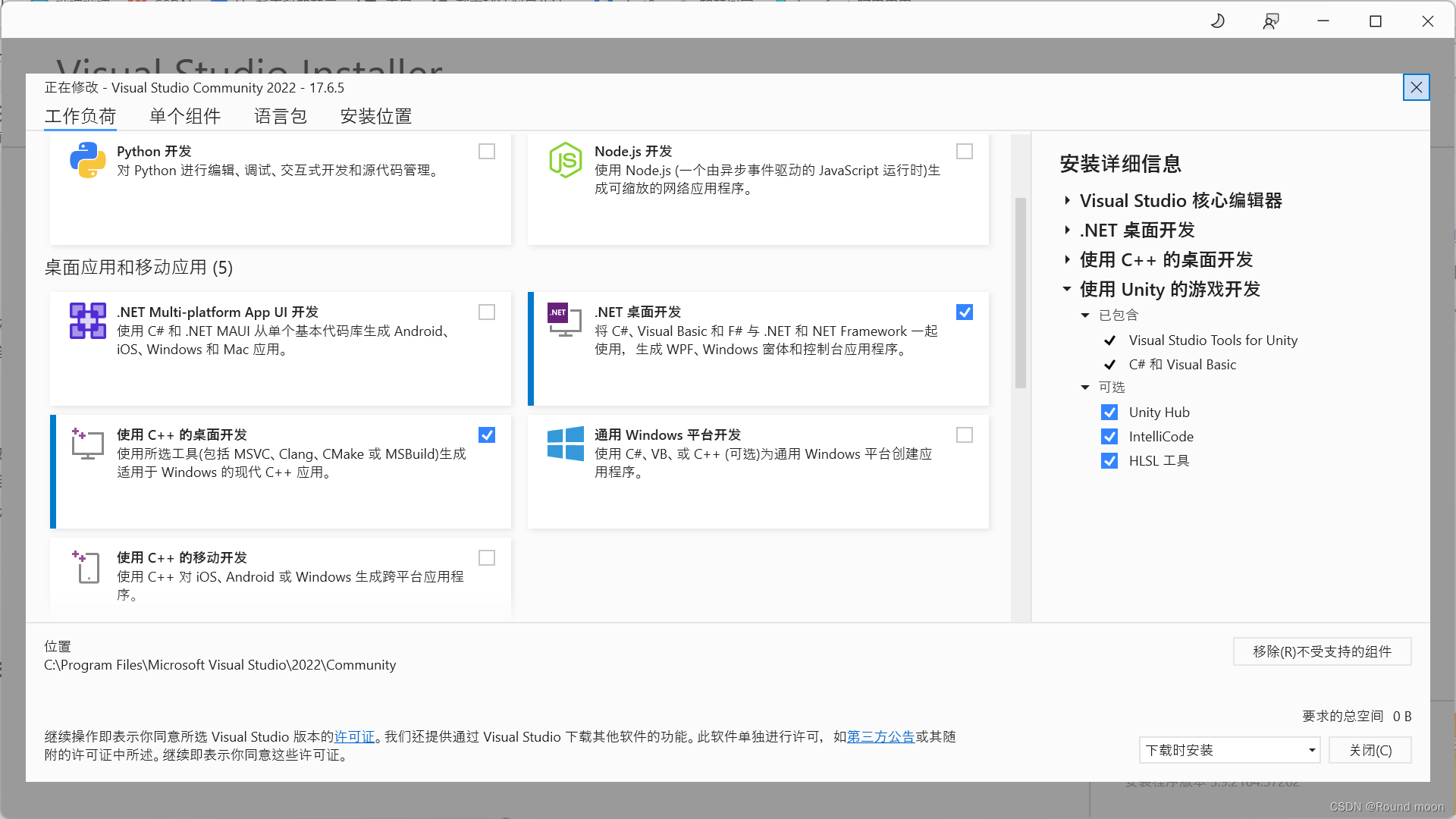Enable the .NET 桌面开发 workload checkbox
The height and width of the screenshot is (819, 1456).
coord(964,312)
